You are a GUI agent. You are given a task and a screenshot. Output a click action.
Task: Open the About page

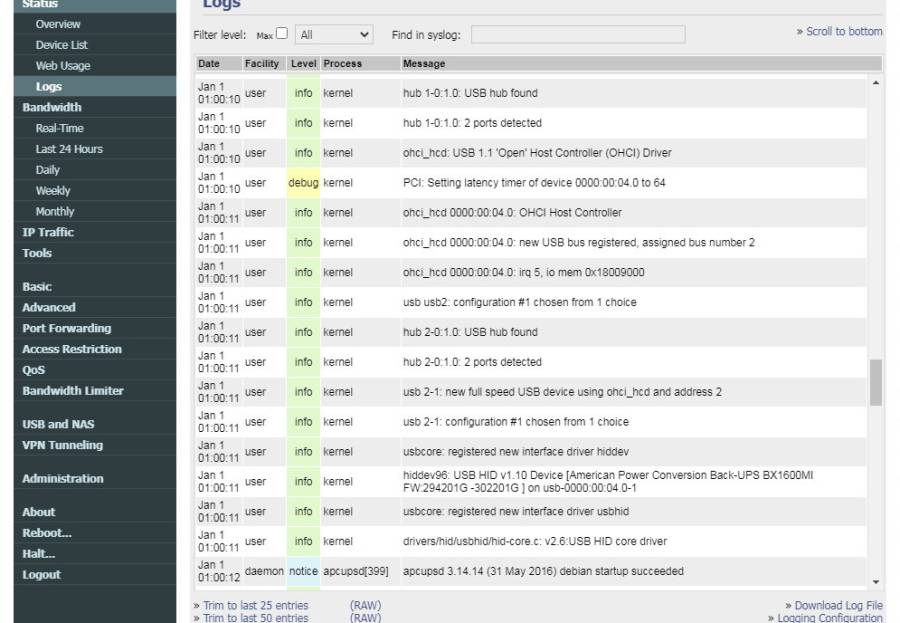38,512
